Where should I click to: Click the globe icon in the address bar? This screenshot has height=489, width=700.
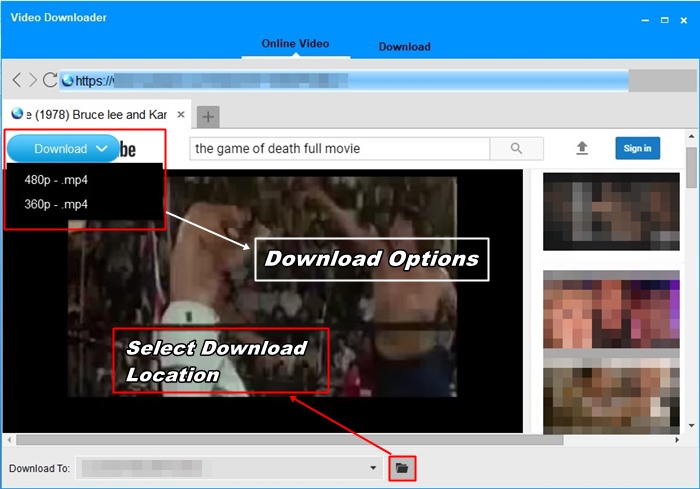[67, 80]
